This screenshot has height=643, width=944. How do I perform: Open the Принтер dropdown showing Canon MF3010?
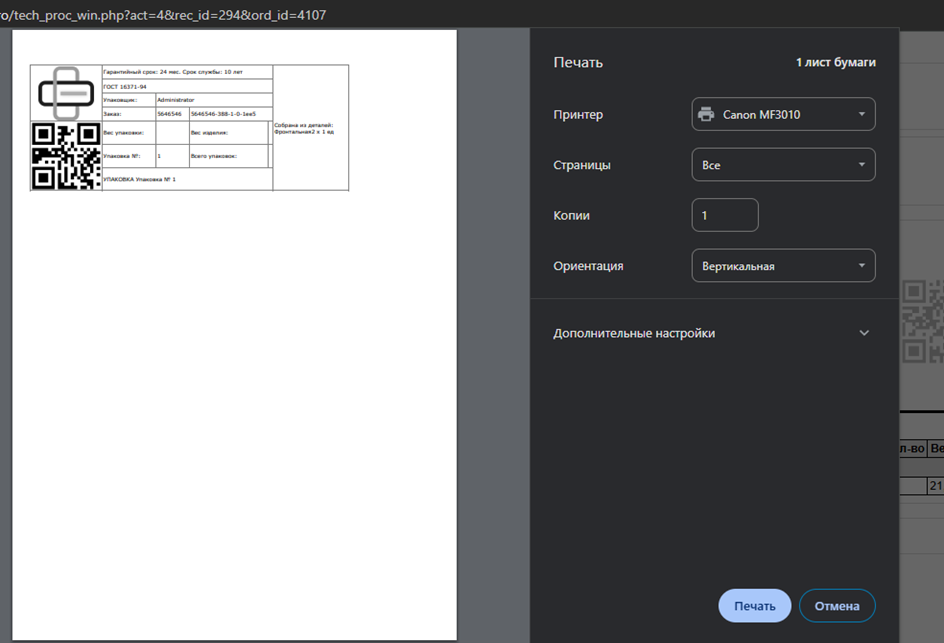click(783, 114)
